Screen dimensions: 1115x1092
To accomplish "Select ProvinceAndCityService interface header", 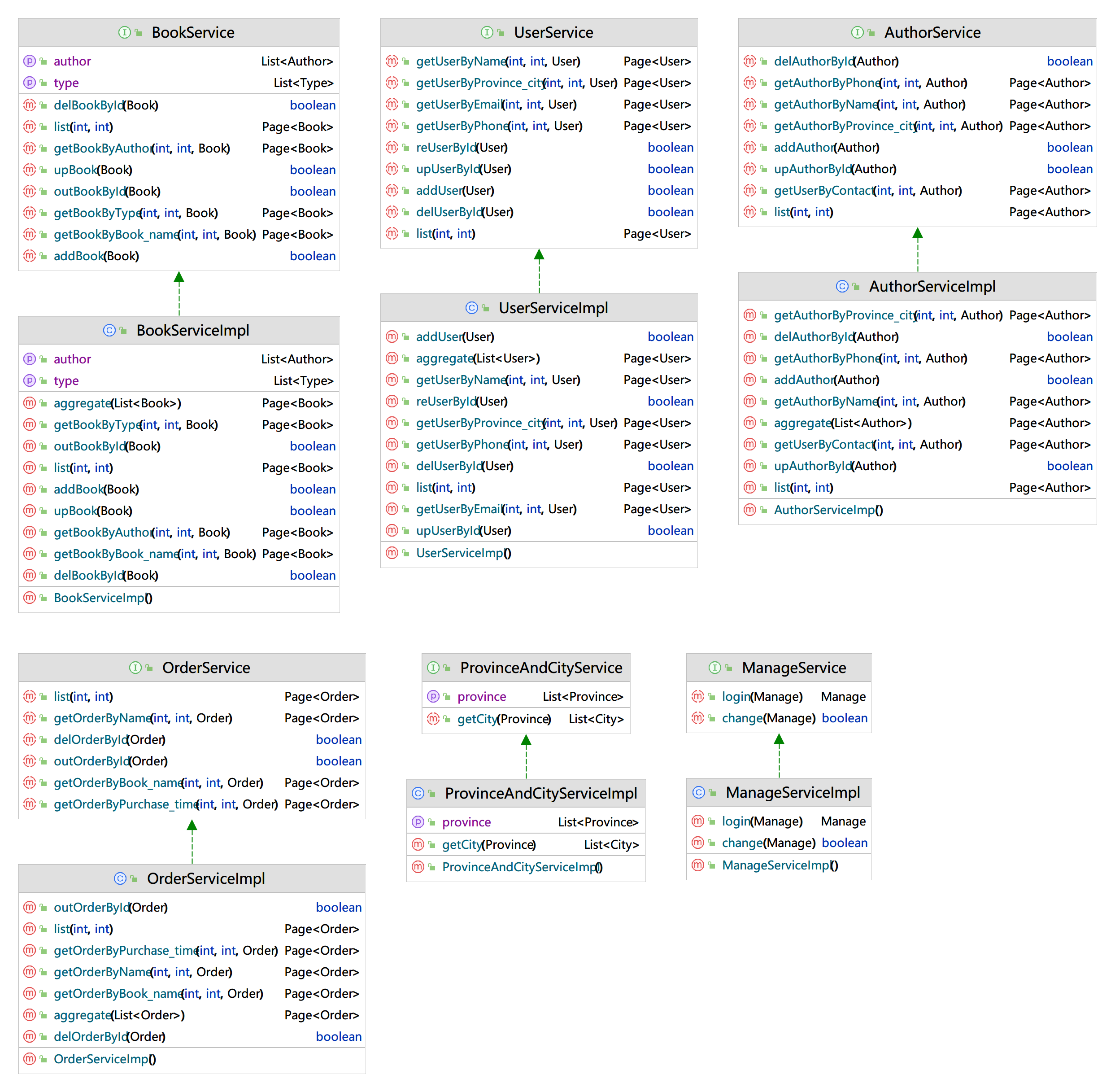I will tap(540, 668).
